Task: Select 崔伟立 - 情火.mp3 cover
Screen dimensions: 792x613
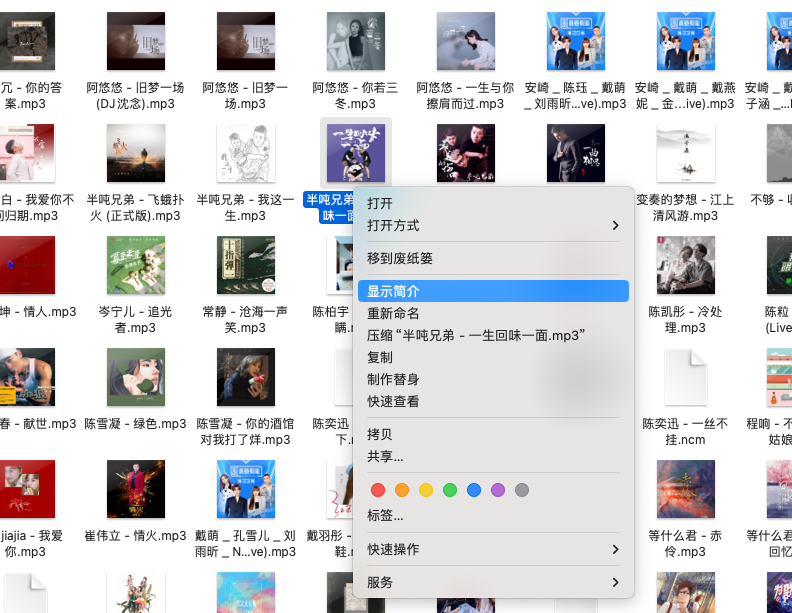Action: coord(136,489)
